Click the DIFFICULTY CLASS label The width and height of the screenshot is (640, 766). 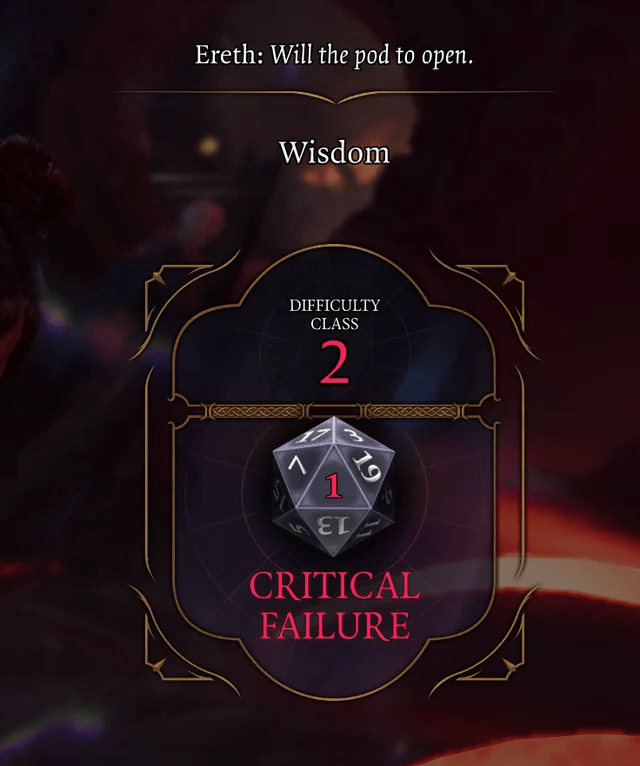coord(335,314)
